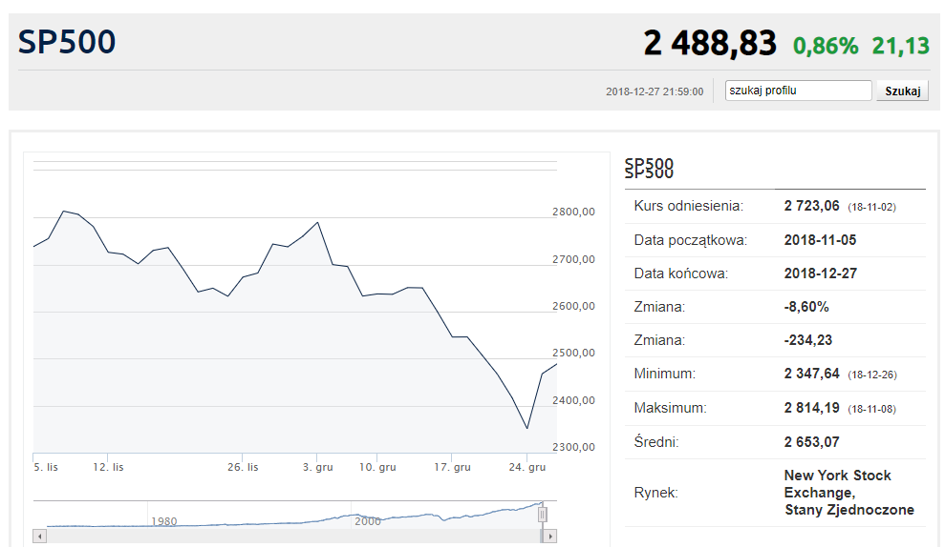
Task: Click the Minimum value 2 347,64
Action: (x=811, y=374)
